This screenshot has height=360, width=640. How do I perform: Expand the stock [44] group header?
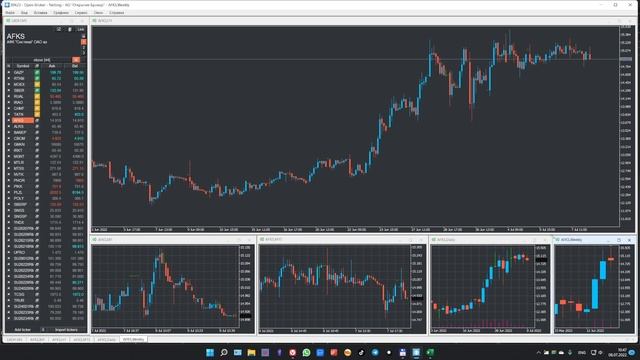coord(42,60)
